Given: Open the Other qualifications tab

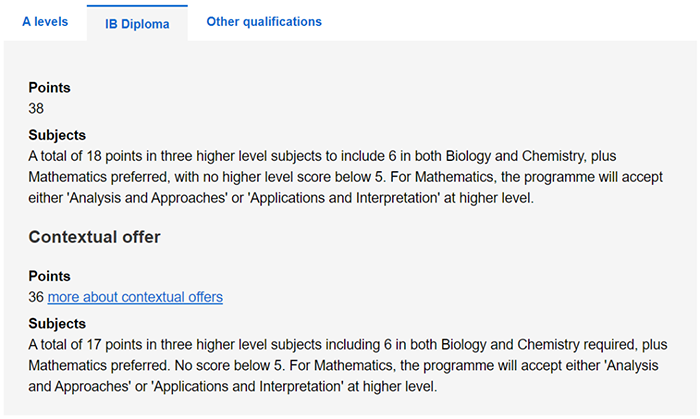Looking at the screenshot, I should (x=264, y=21).
